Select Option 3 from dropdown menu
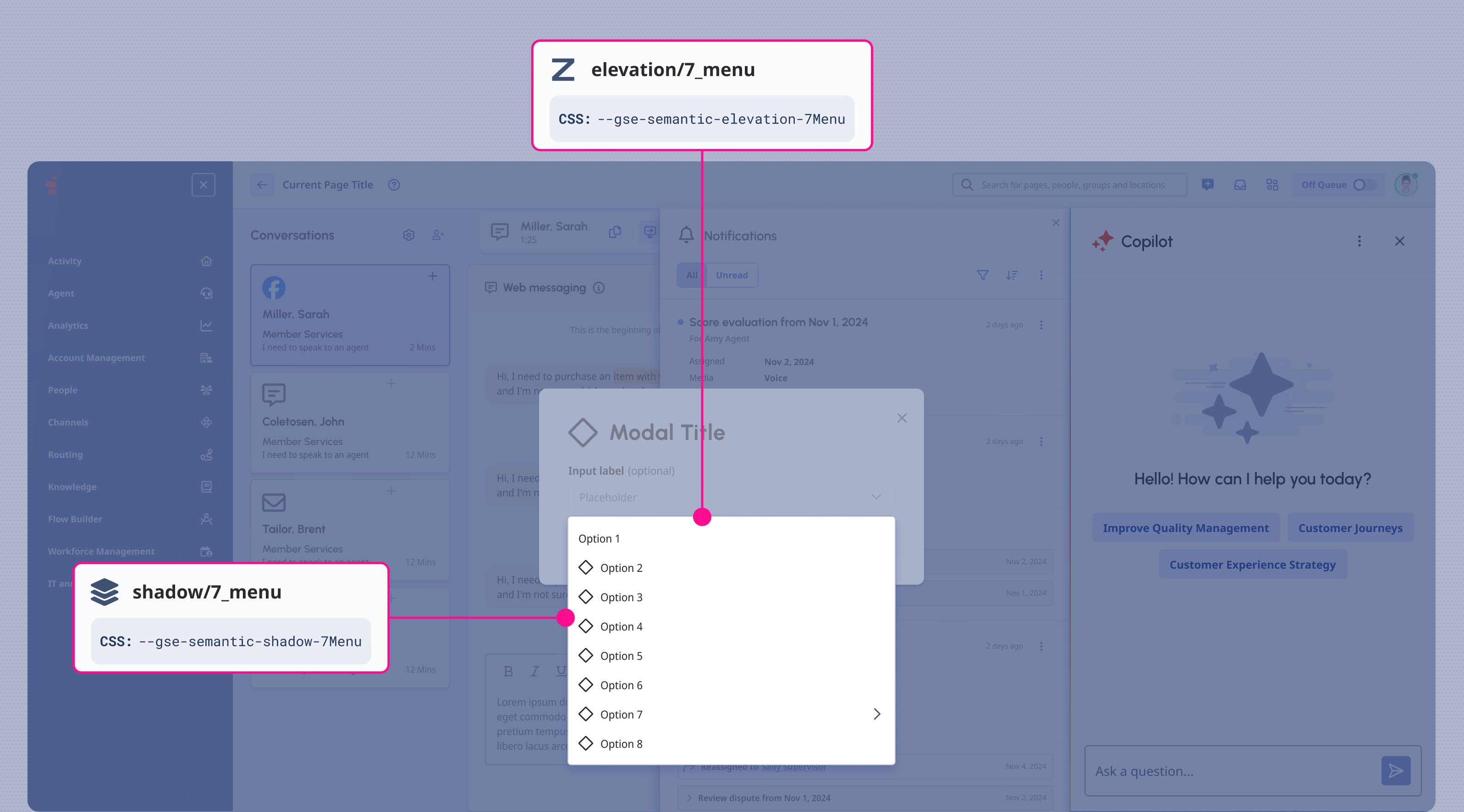1464x812 pixels. (621, 597)
